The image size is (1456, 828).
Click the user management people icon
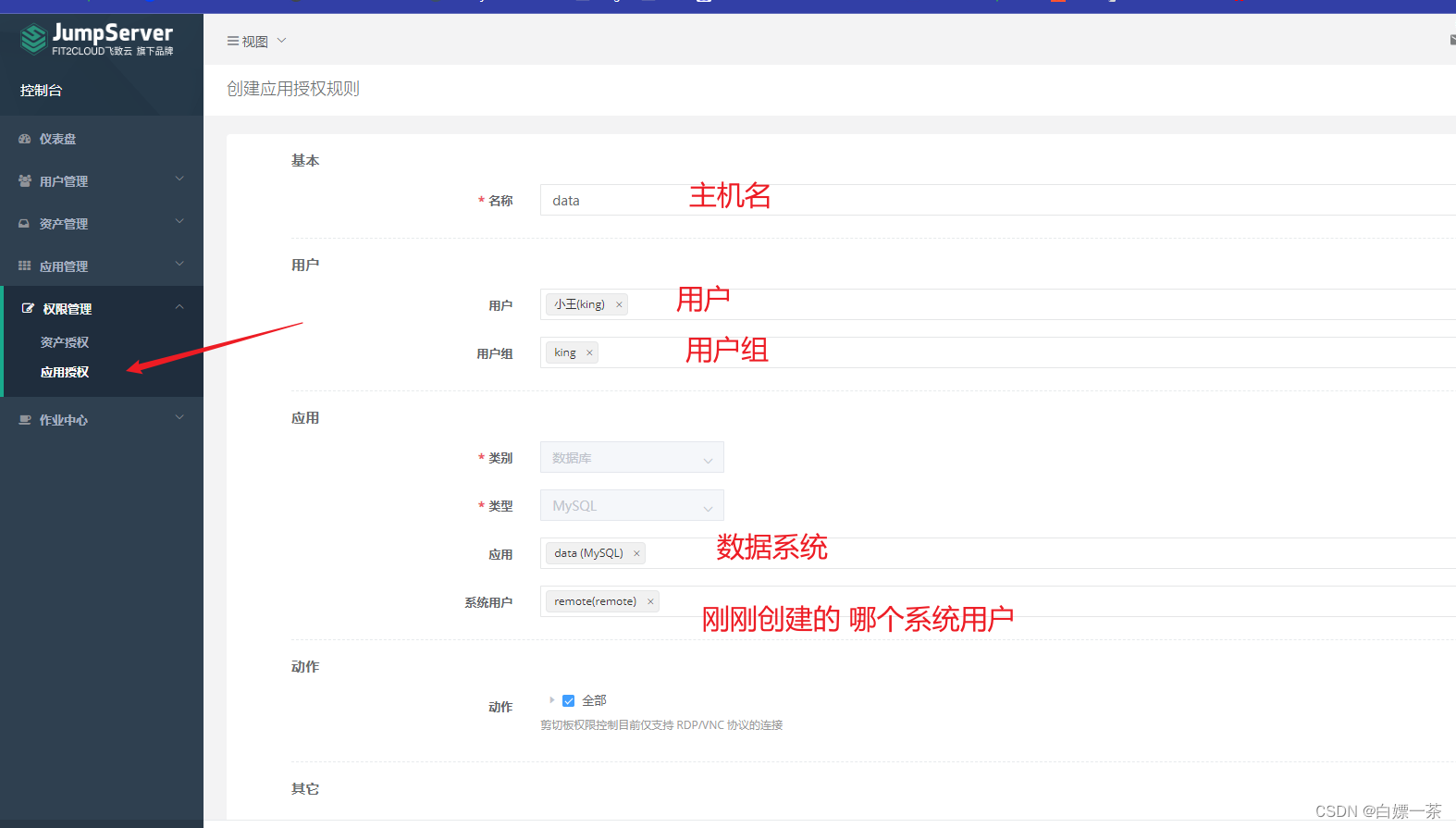(25, 181)
